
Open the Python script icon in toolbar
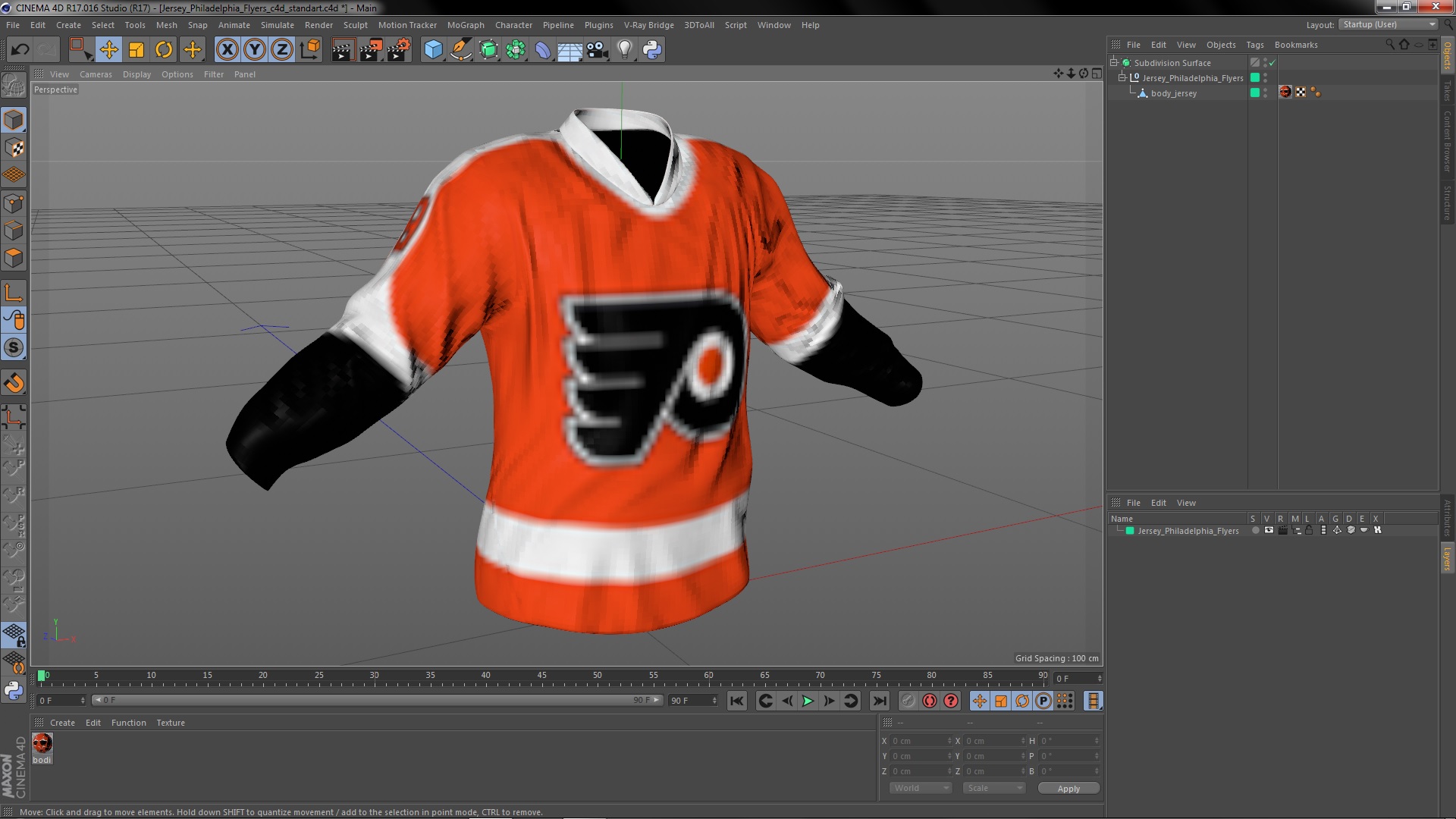tap(652, 50)
